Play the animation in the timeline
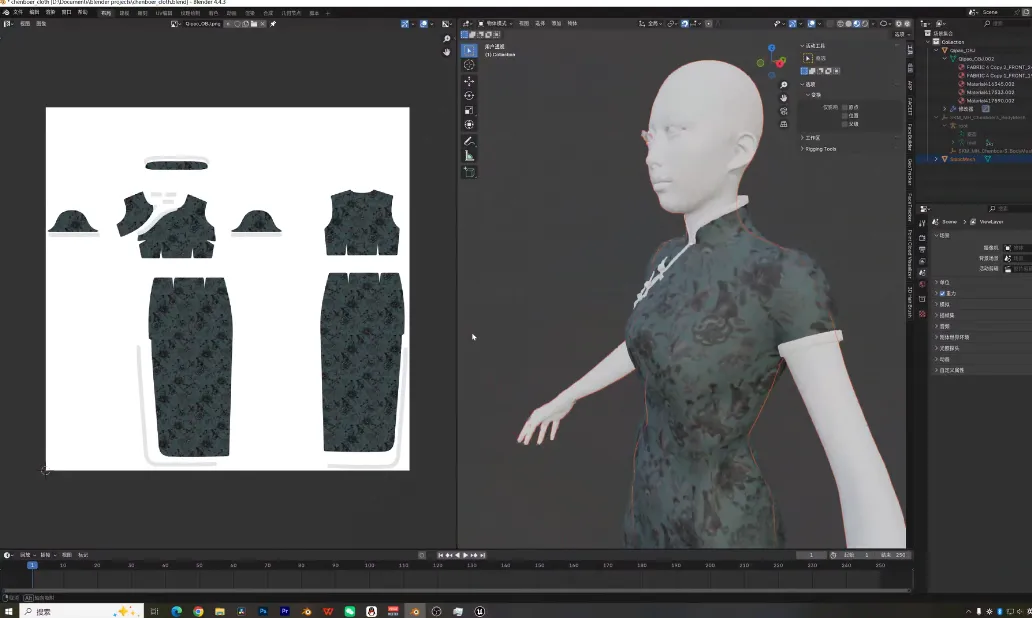Viewport: 1032px width, 618px height. 466,555
